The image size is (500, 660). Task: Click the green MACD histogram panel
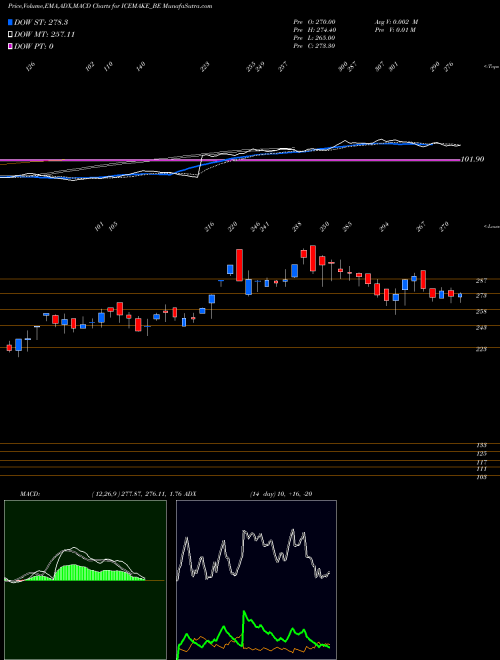coord(85,580)
